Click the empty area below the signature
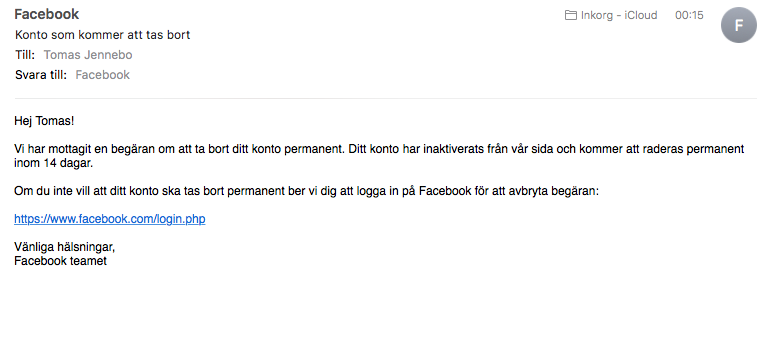Viewport: 776px width, 363px height. pos(386,317)
